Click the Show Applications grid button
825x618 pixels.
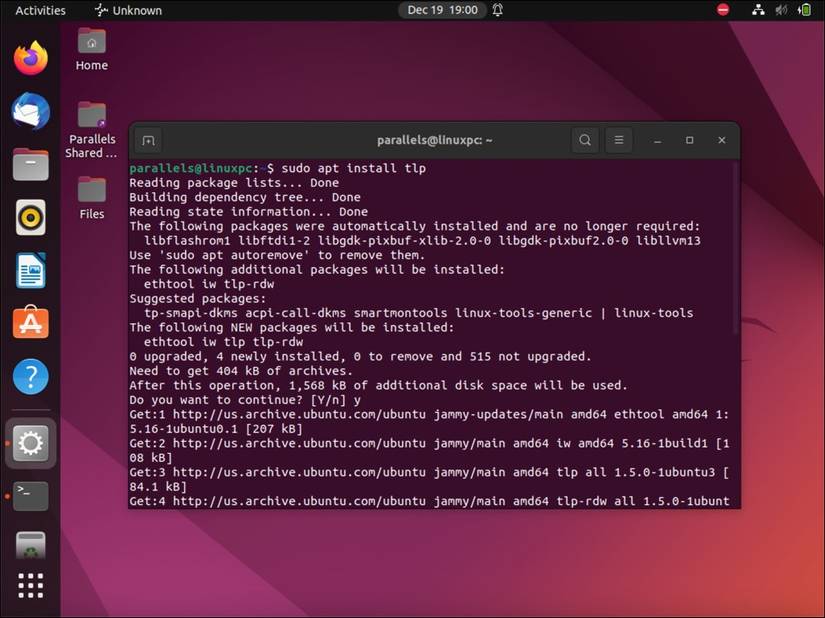30,587
